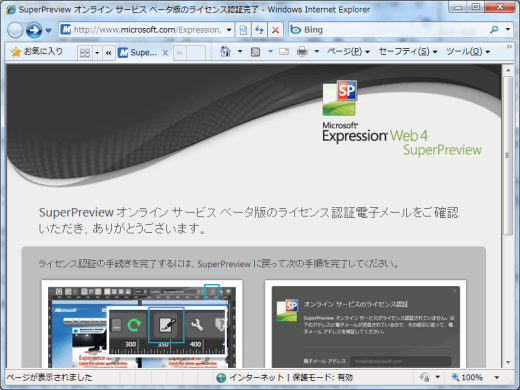This screenshot has height=390, width=520.
Task: Open the ツール(O) menu
Action: [x=468, y=51]
